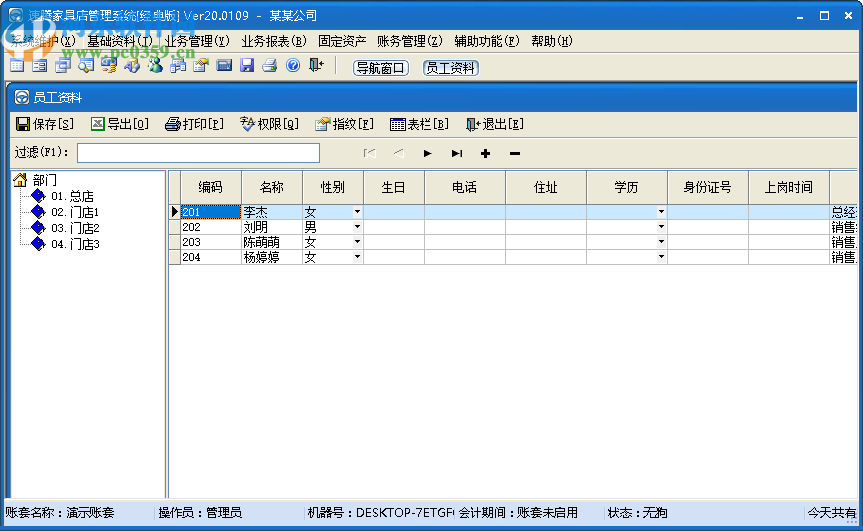This screenshot has width=863, height=531.
Task: Go to next record arrow
Action: (428, 154)
